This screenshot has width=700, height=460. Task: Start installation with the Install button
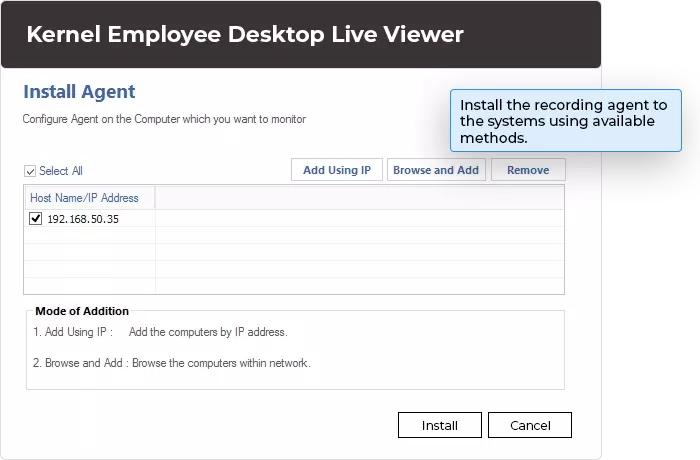coord(440,425)
